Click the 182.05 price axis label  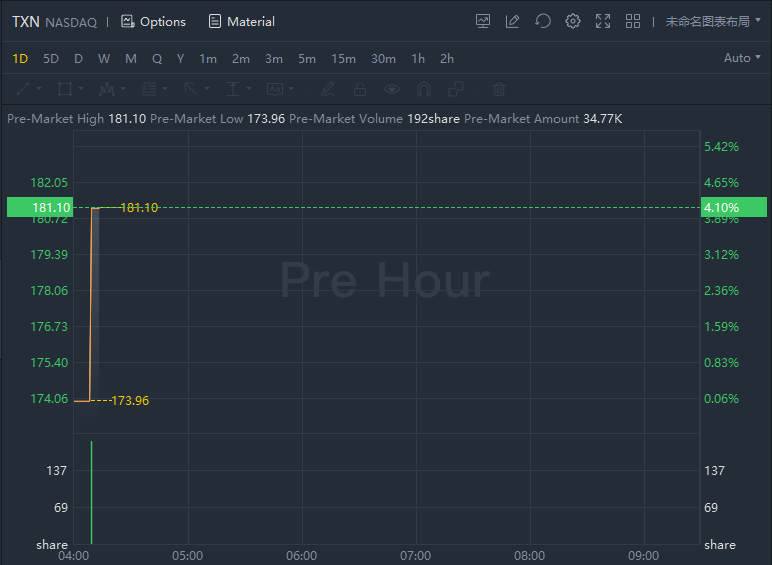click(49, 183)
